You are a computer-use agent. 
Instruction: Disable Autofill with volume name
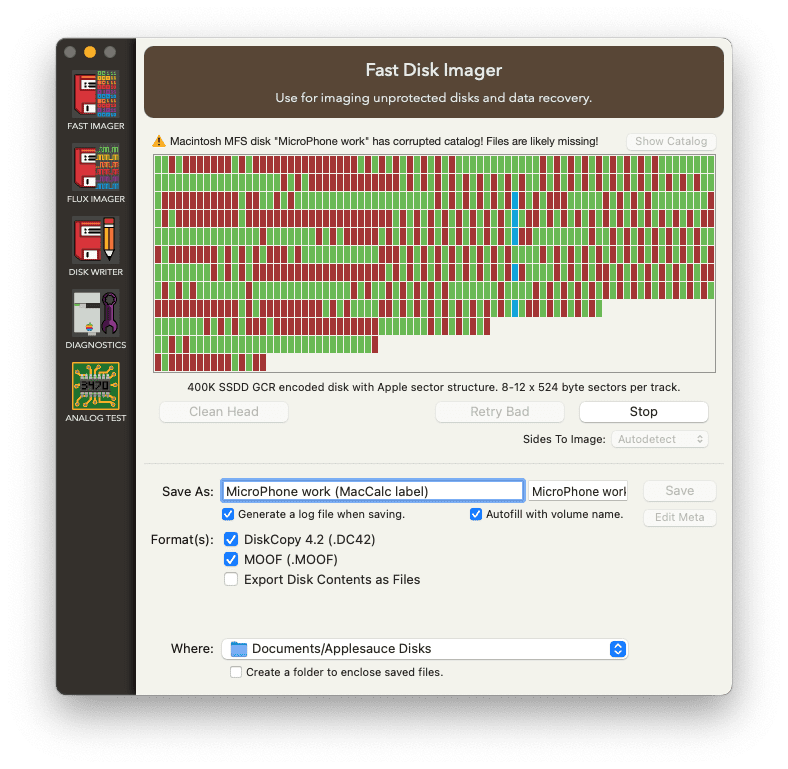[476, 514]
